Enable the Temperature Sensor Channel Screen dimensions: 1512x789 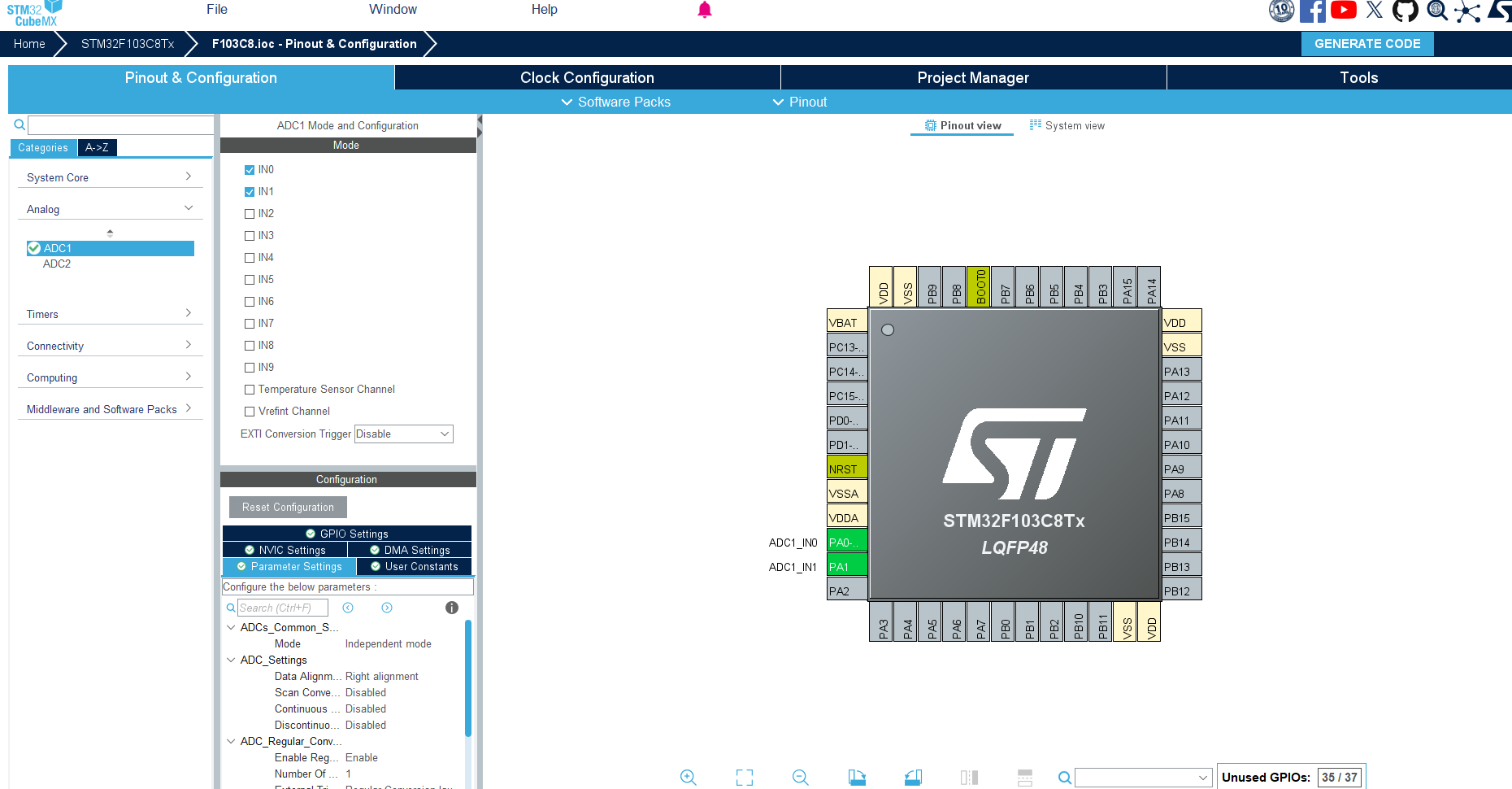pos(250,390)
